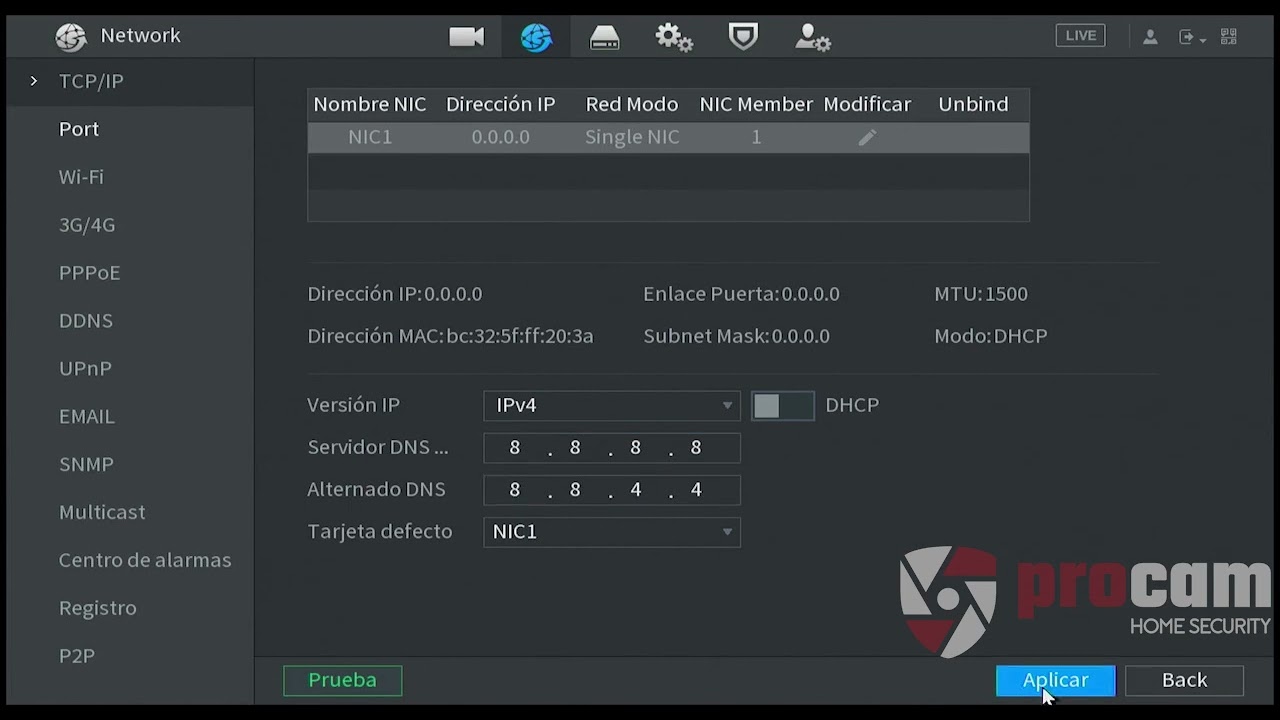Open the Versión IP dropdown
This screenshot has height=720, width=1280.
(612, 405)
